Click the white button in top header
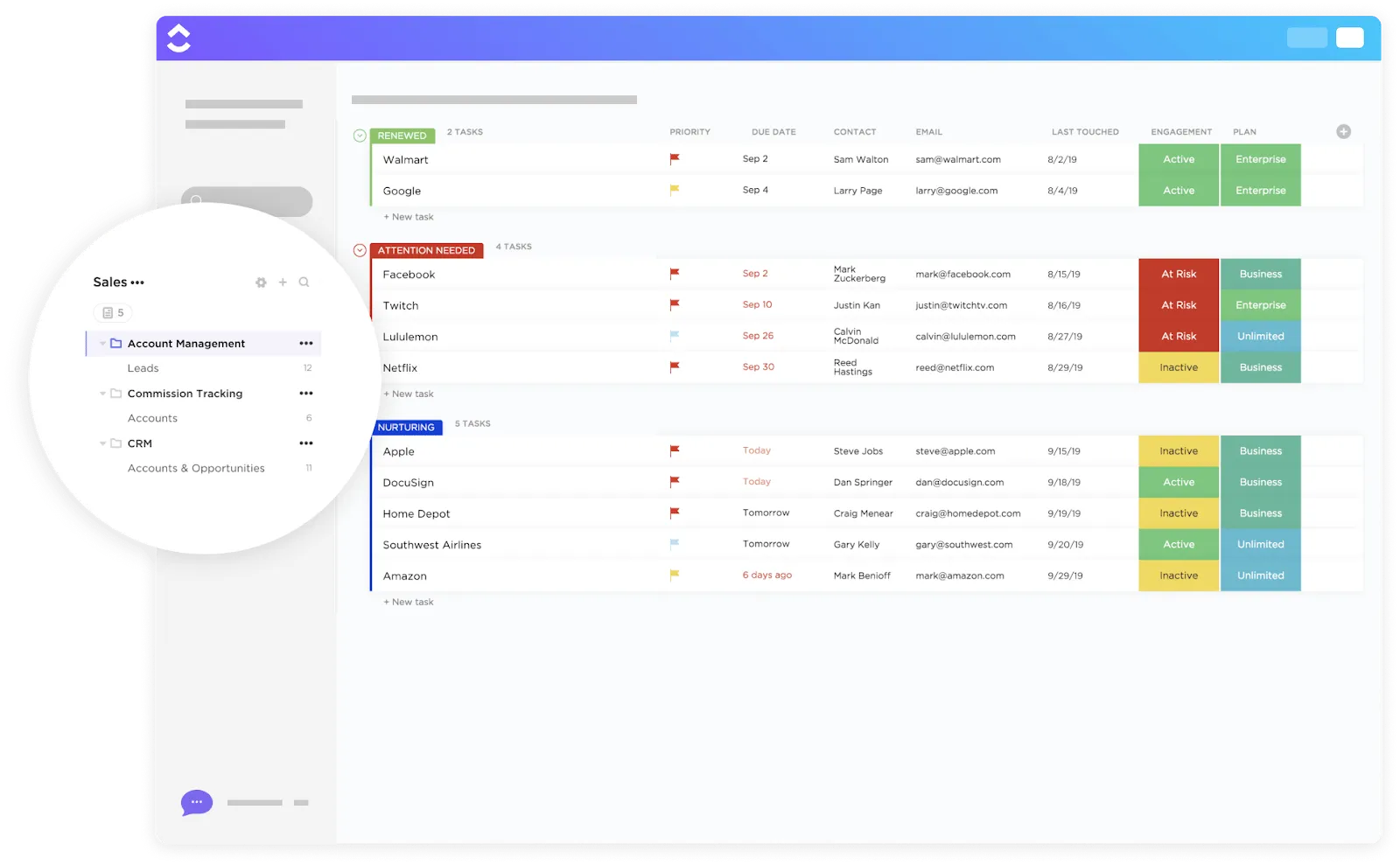This screenshot has width=1400, height=865. pos(1349,38)
